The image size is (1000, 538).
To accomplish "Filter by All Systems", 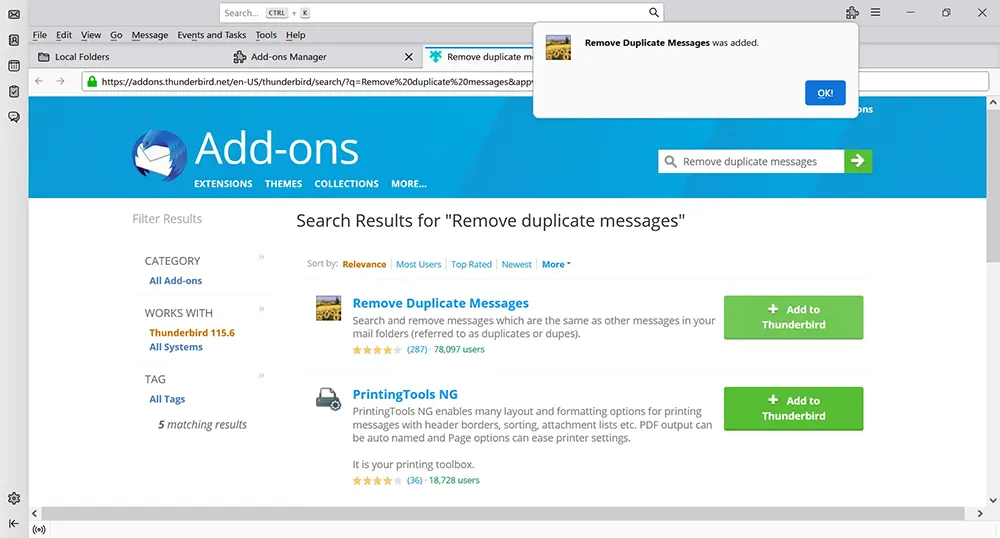I will 176,347.
